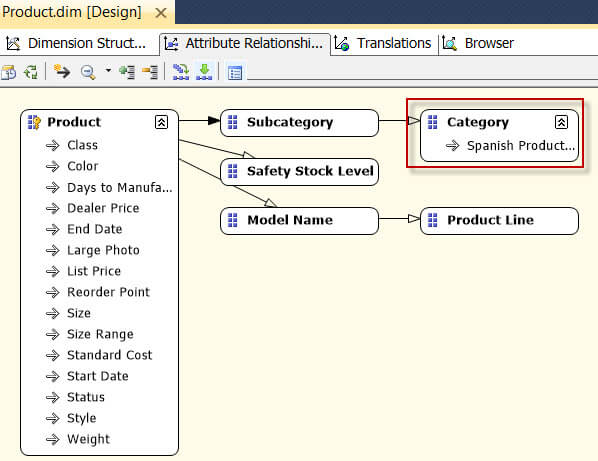
Task: Select the End Date relationship
Action: point(95,229)
